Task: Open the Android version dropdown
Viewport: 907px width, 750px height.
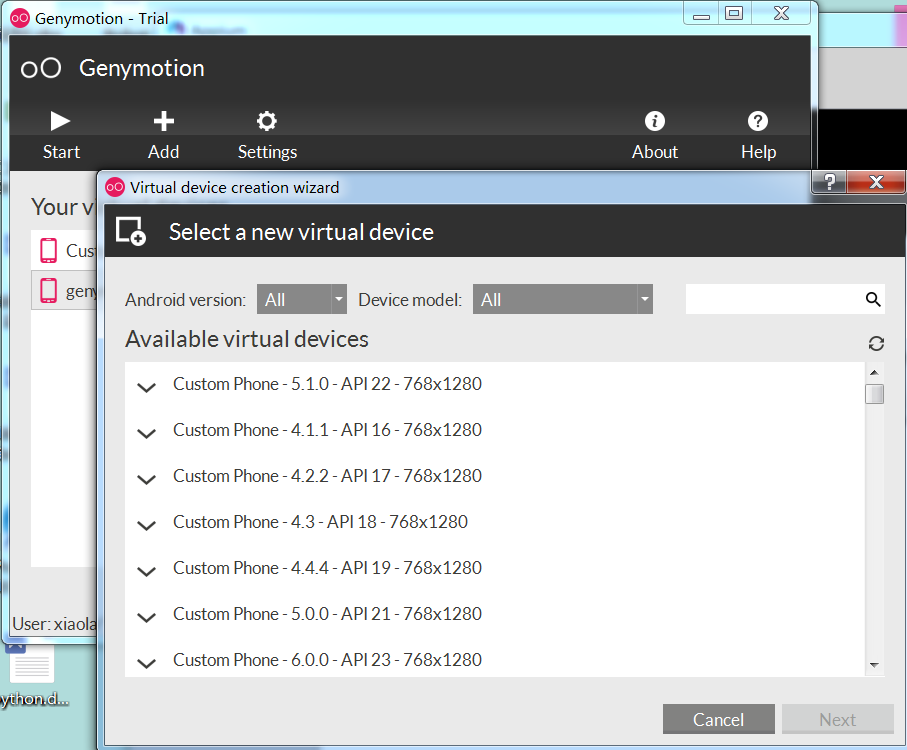Action: [302, 299]
